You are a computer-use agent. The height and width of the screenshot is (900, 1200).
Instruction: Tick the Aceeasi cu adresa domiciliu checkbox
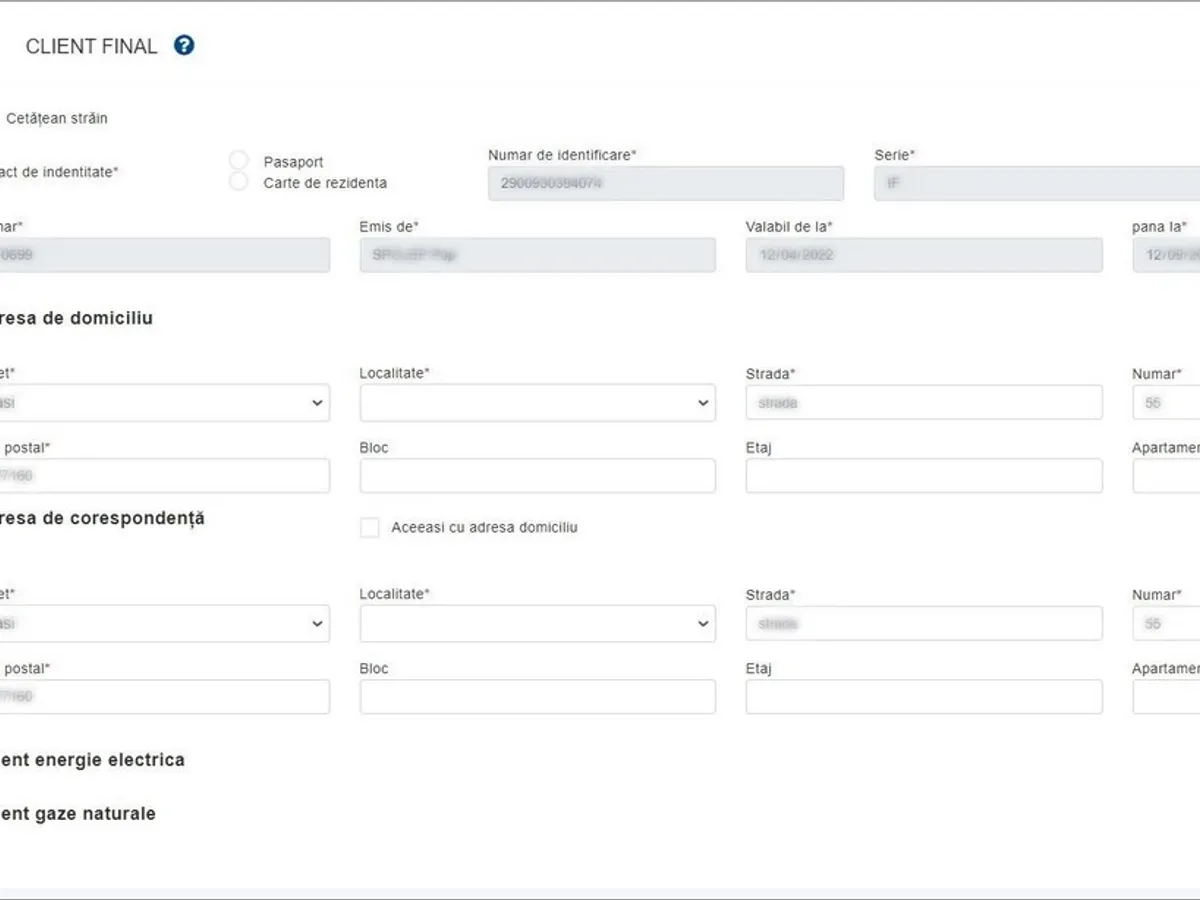click(370, 528)
